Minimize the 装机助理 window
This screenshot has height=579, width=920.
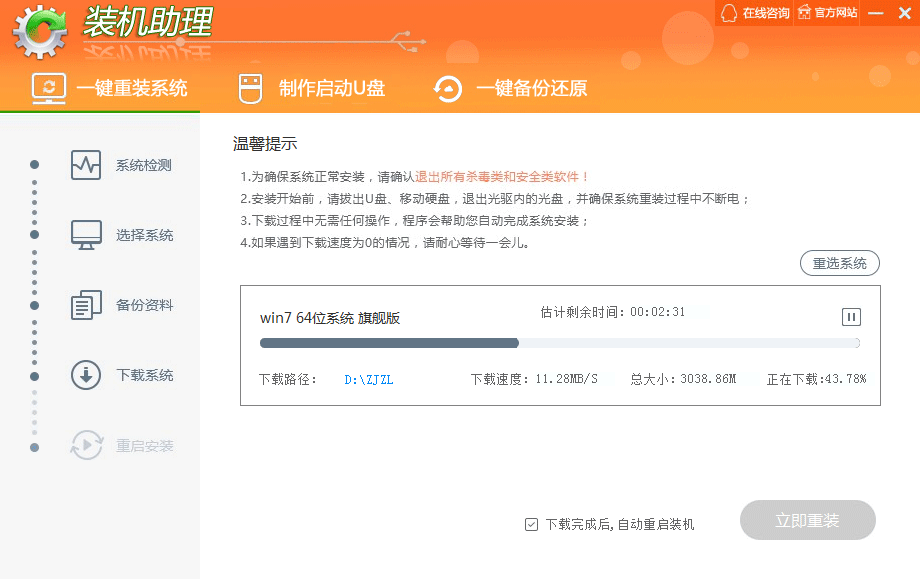(x=875, y=13)
